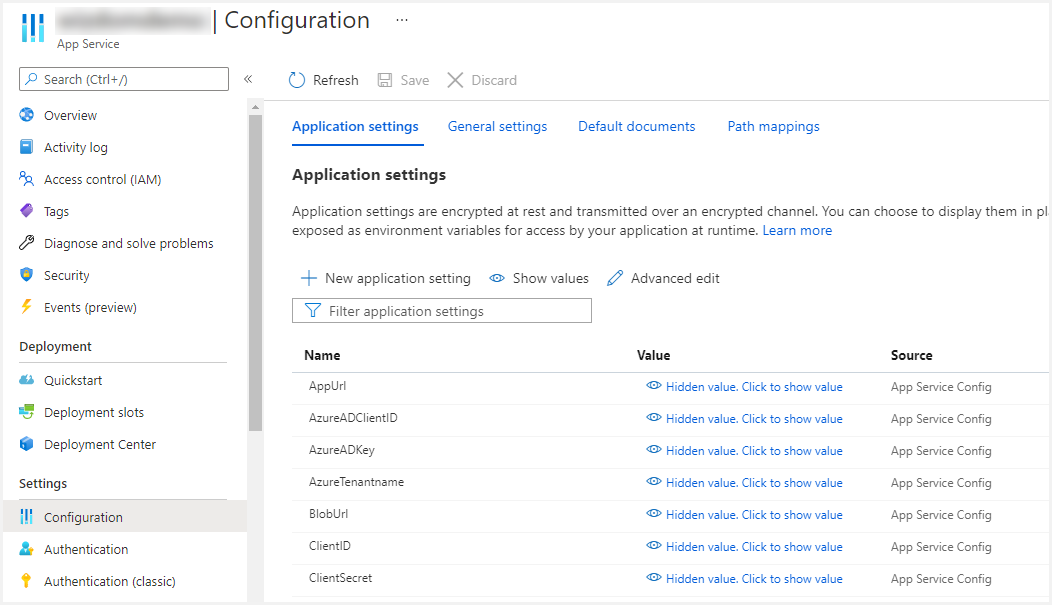Sort by the Name column header
Screen dimensions: 1052x605
[322, 355]
